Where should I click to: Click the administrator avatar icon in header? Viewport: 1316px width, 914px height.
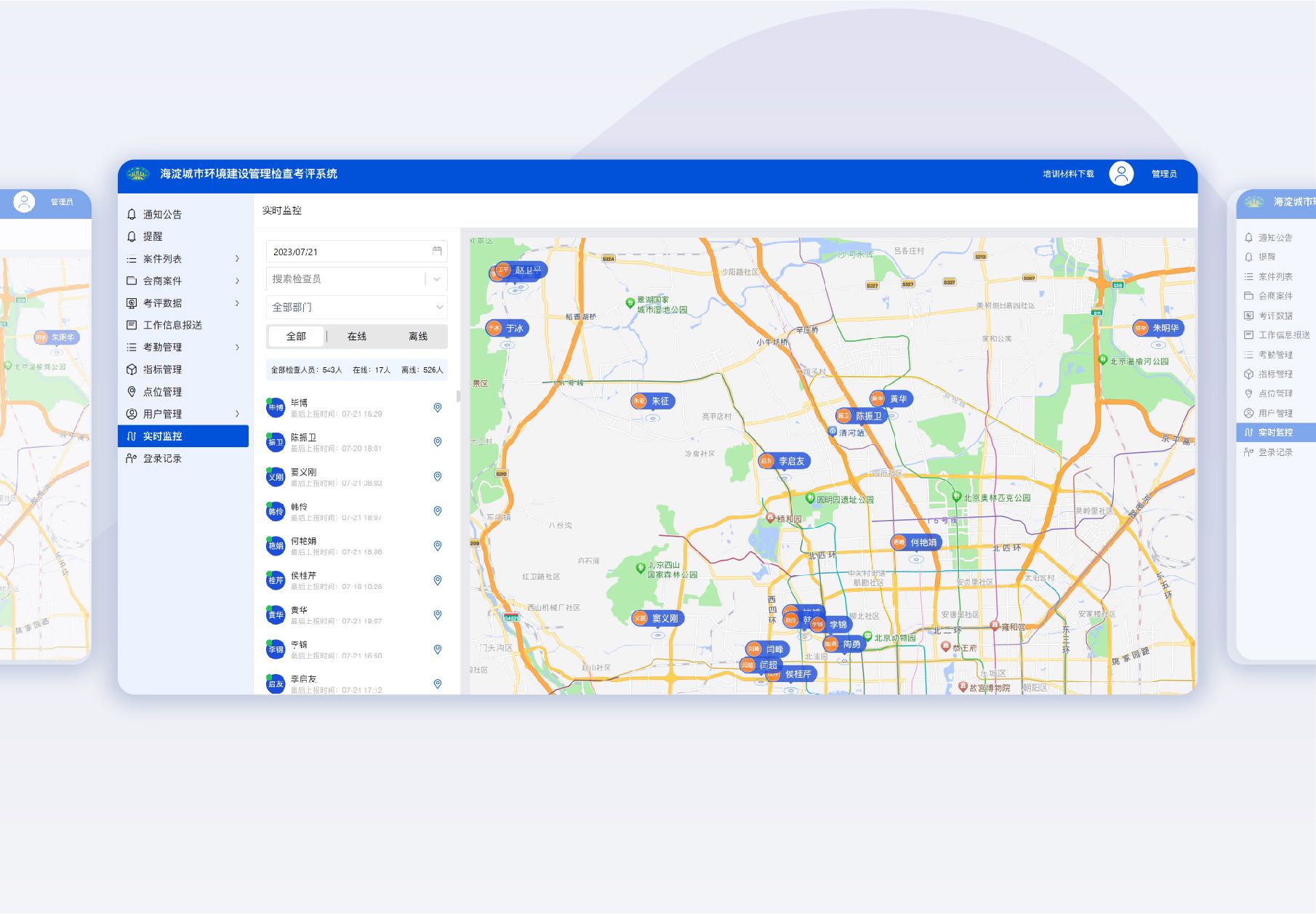[x=1120, y=174]
